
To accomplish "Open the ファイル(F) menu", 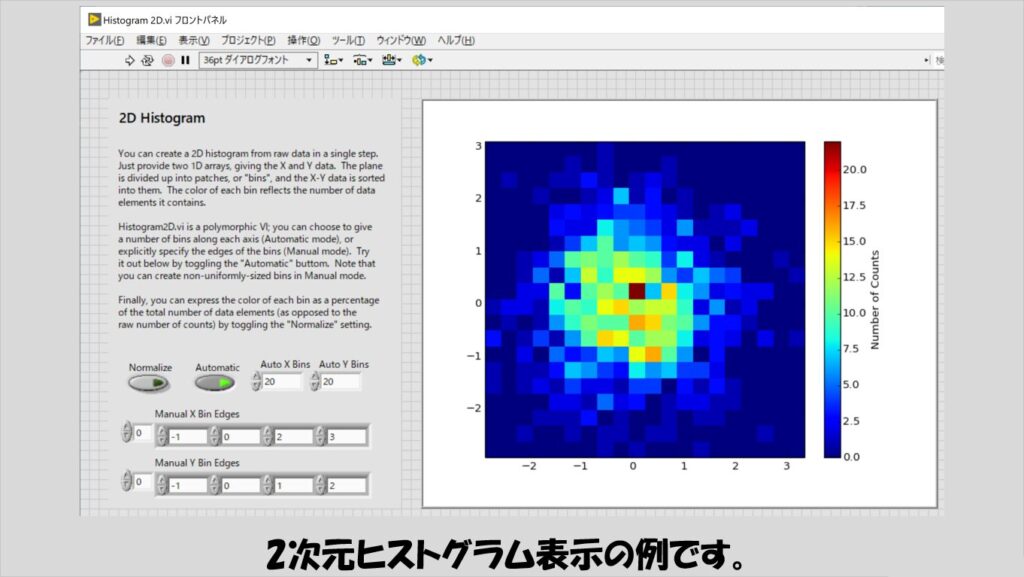I will coord(105,41).
